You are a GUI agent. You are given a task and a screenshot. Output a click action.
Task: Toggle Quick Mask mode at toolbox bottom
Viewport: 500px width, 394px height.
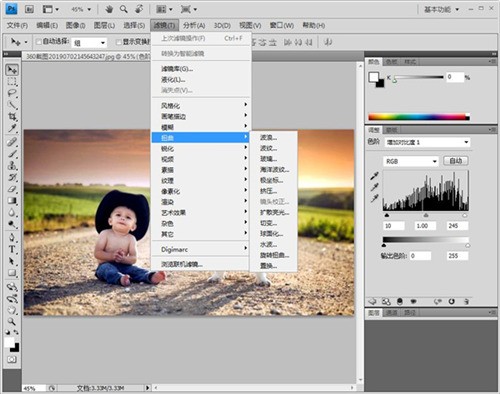coord(12,359)
